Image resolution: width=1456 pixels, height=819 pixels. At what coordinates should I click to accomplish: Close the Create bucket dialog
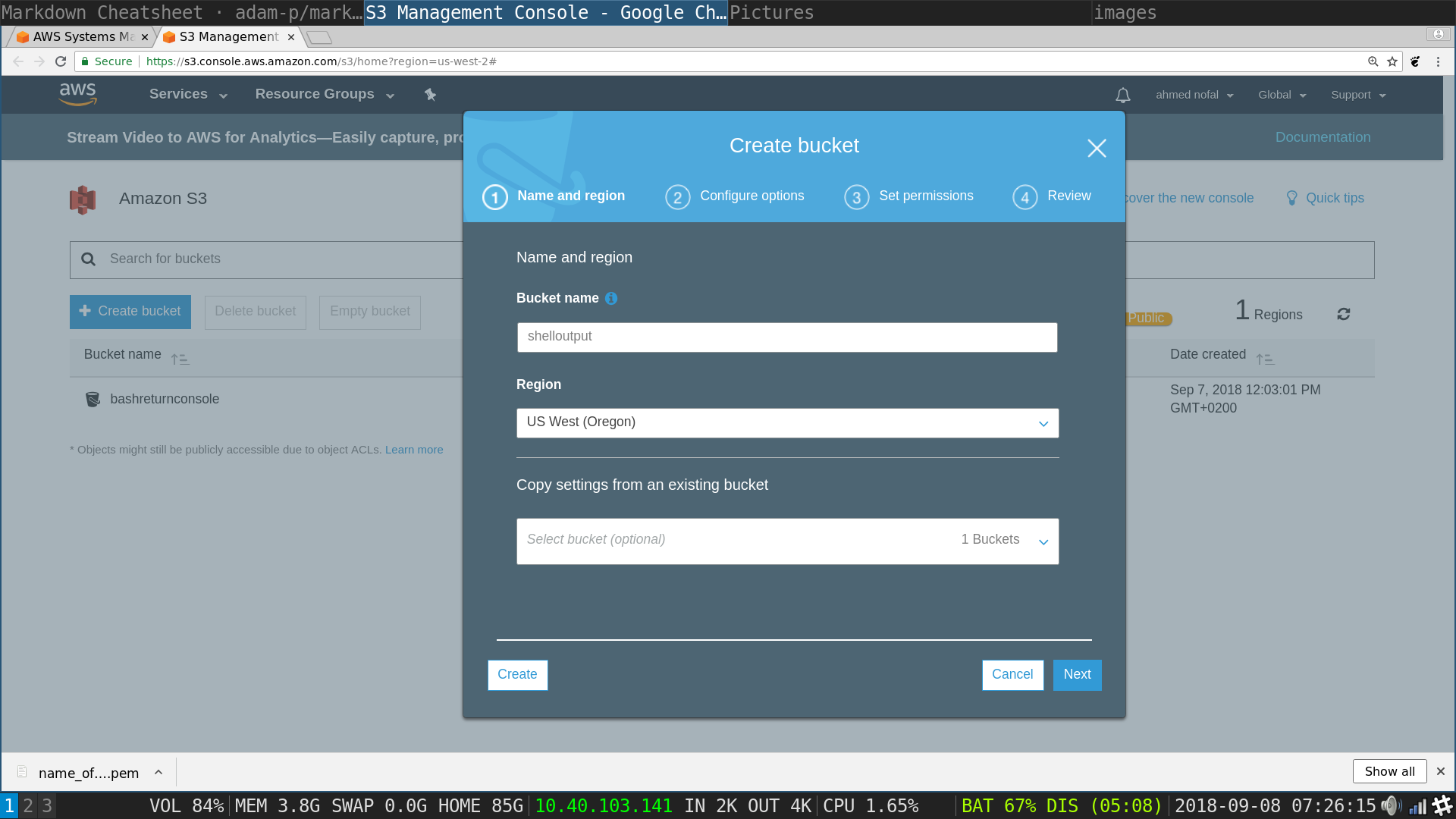[x=1097, y=148]
